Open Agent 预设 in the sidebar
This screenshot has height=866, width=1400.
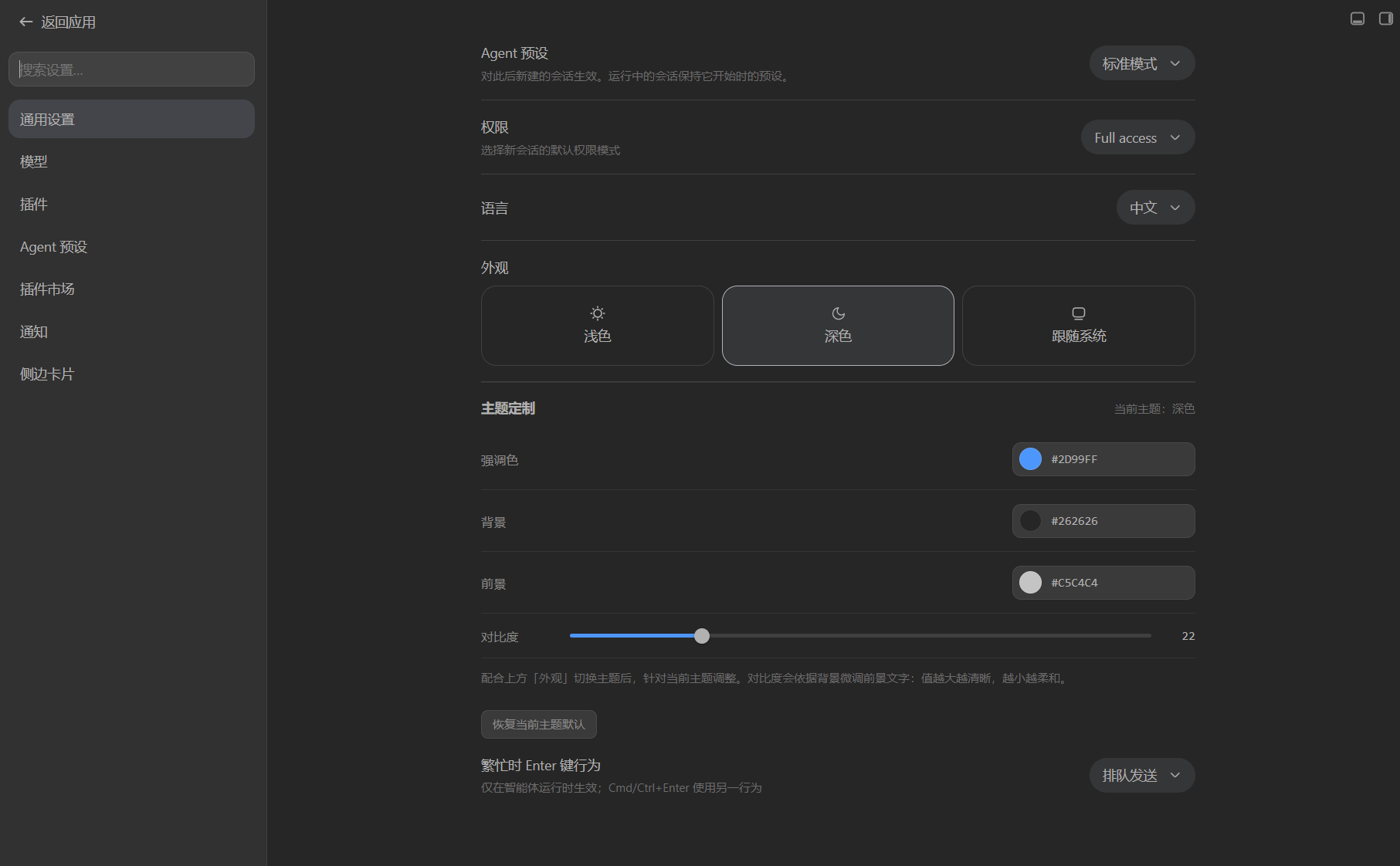(131, 247)
